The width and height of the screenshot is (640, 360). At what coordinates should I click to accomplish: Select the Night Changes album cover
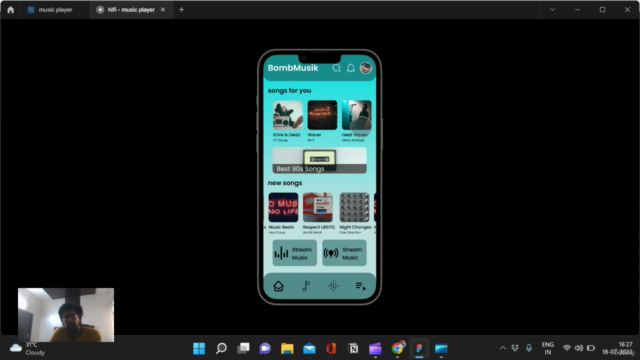pos(354,207)
